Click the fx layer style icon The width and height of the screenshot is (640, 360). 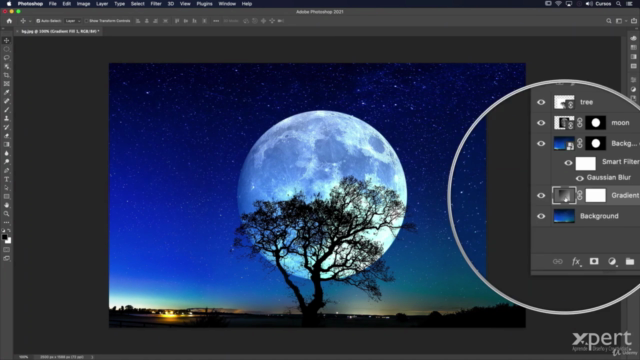coord(576,262)
